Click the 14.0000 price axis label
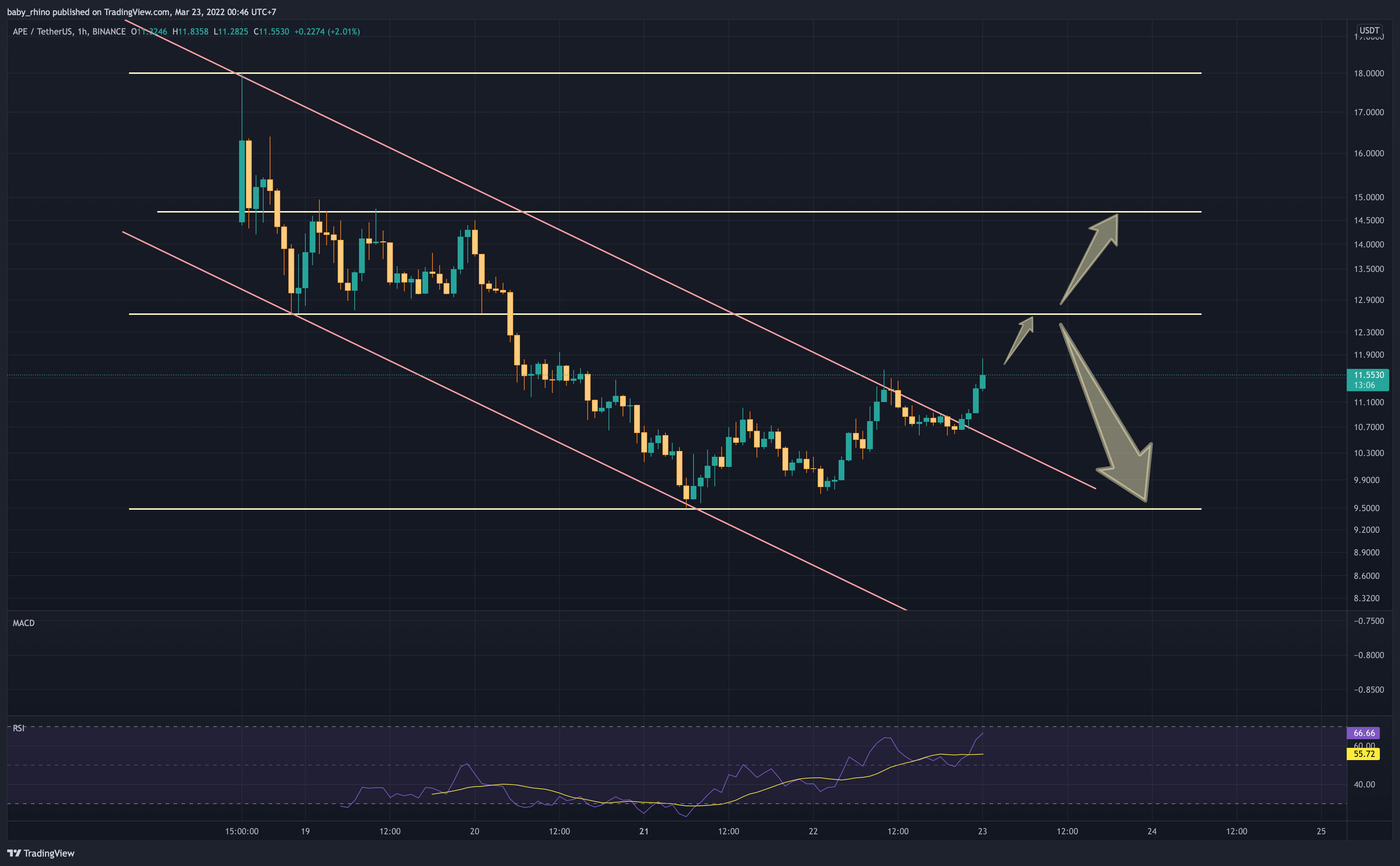 (1369, 245)
